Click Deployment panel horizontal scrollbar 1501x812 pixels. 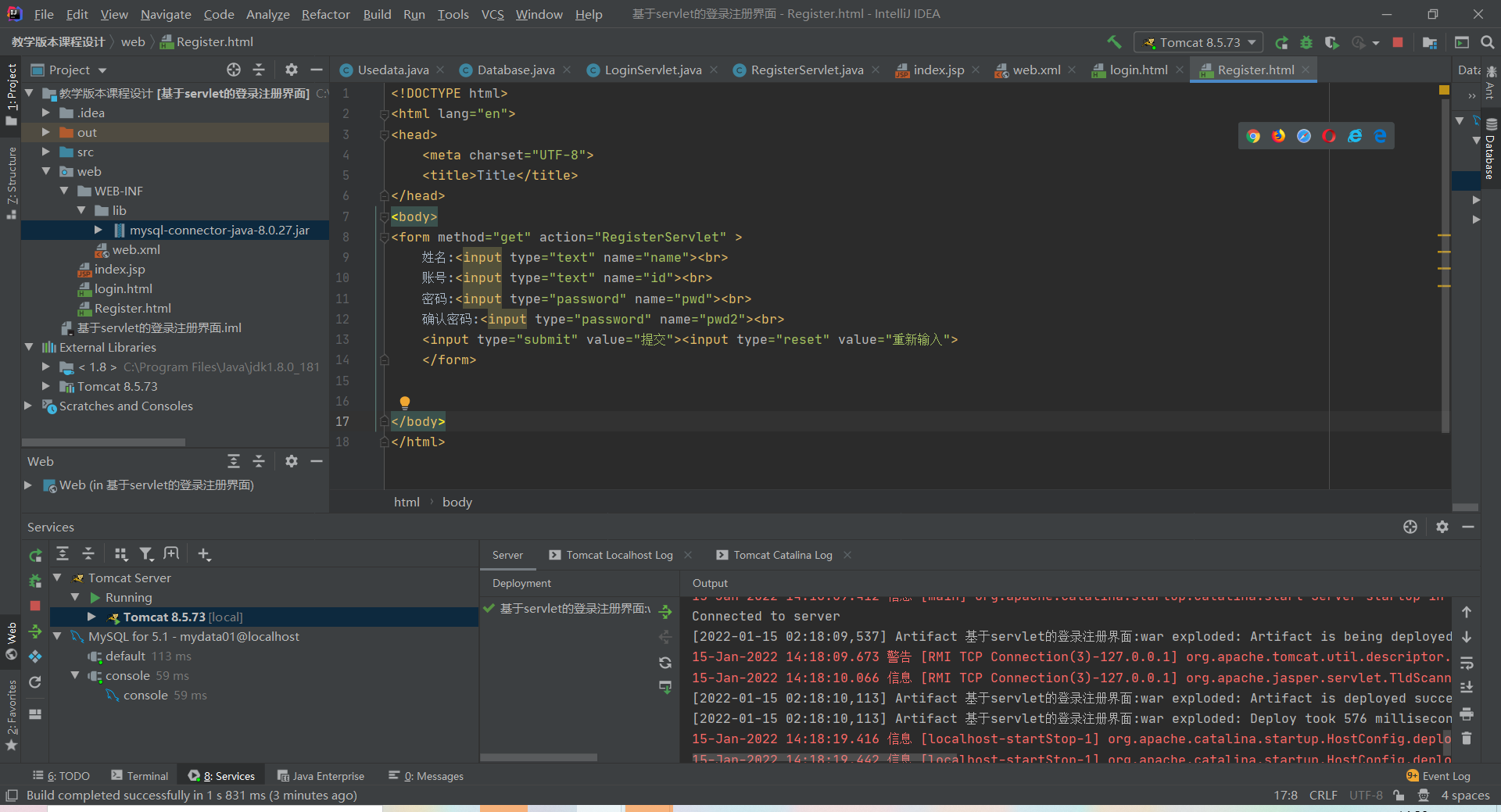tap(539, 757)
